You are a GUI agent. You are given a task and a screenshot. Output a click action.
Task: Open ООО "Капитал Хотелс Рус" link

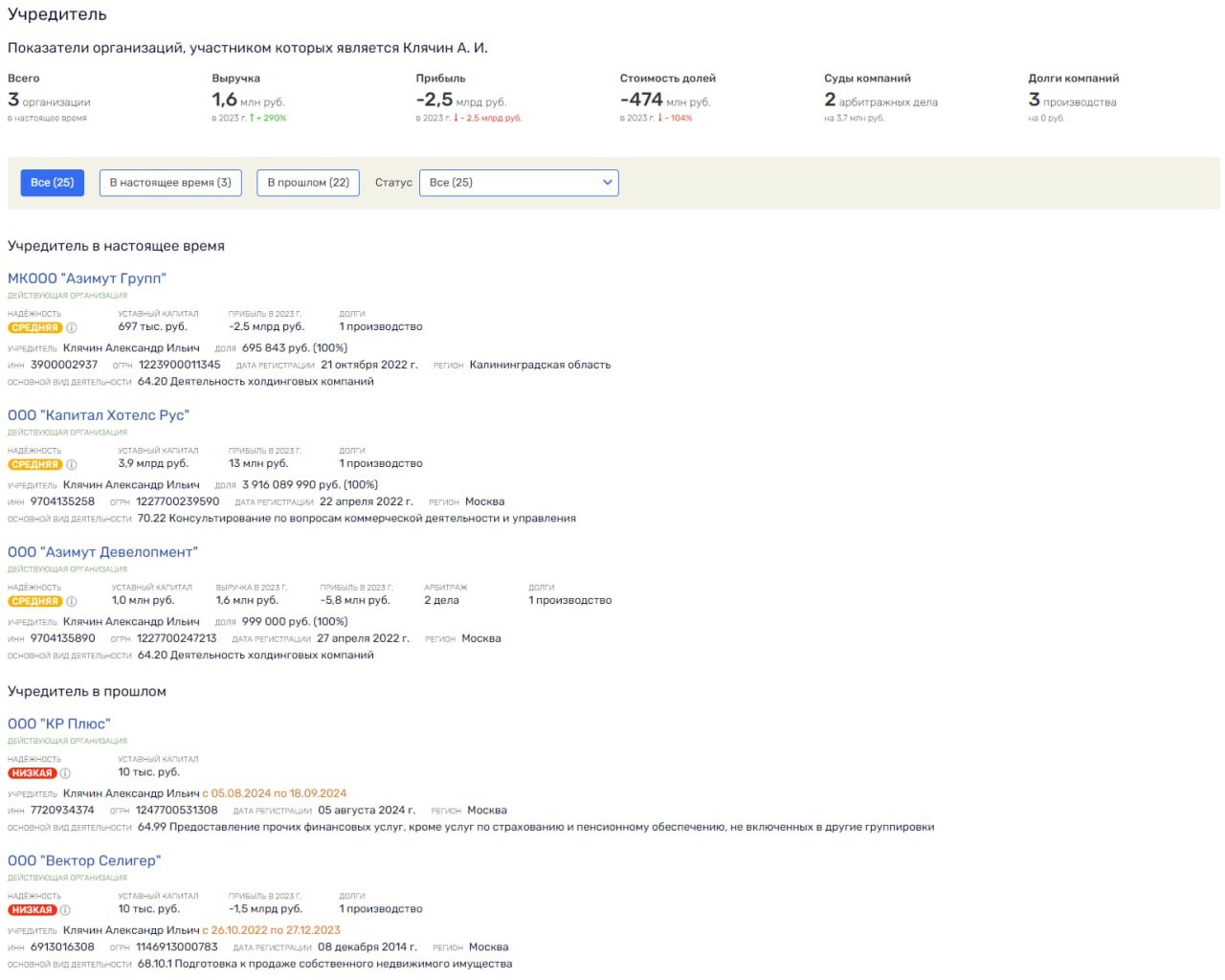[99, 415]
